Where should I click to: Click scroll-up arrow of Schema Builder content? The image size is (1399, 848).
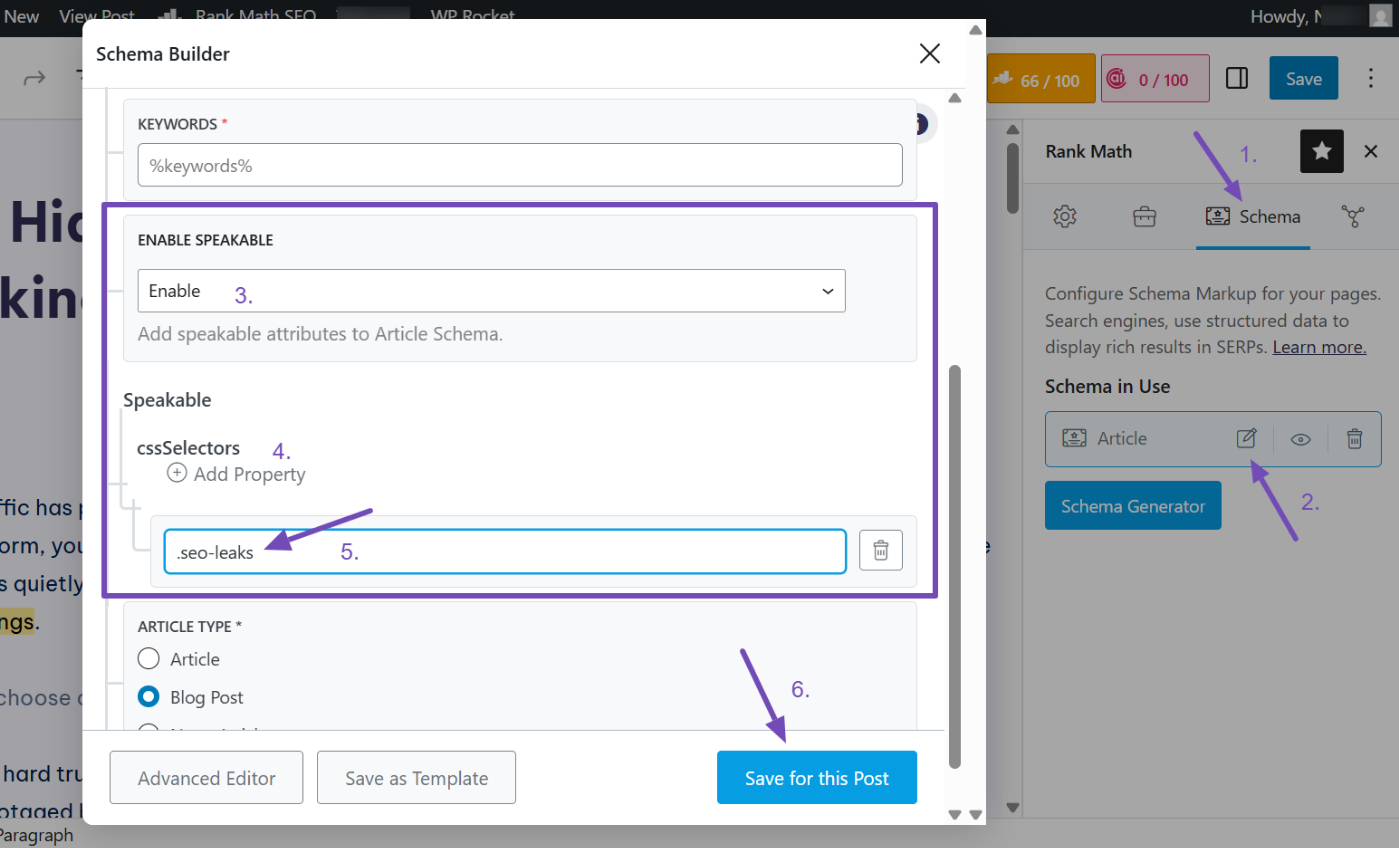pos(954,98)
